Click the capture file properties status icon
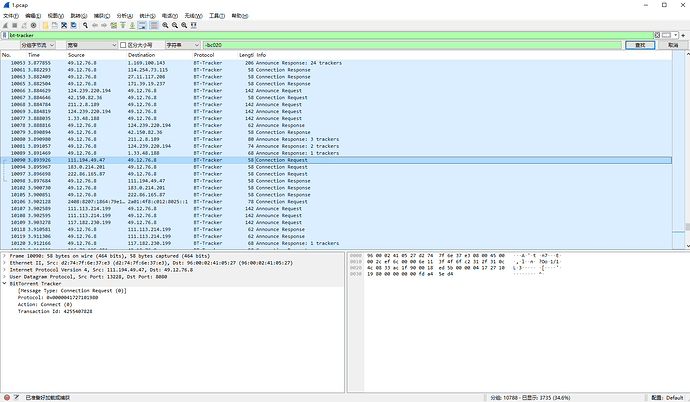690x402 pixels. (x=16, y=398)
